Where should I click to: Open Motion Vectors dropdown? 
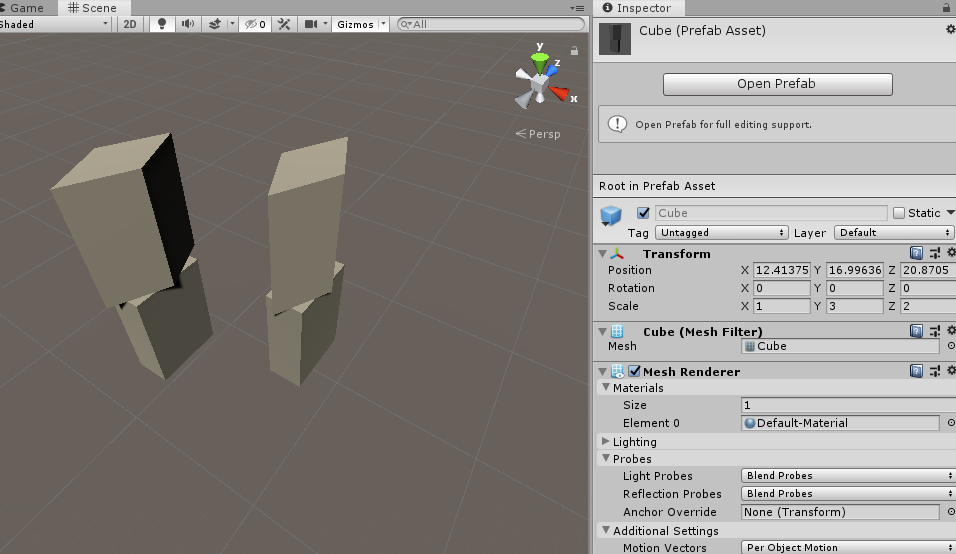tap(849, 547)
